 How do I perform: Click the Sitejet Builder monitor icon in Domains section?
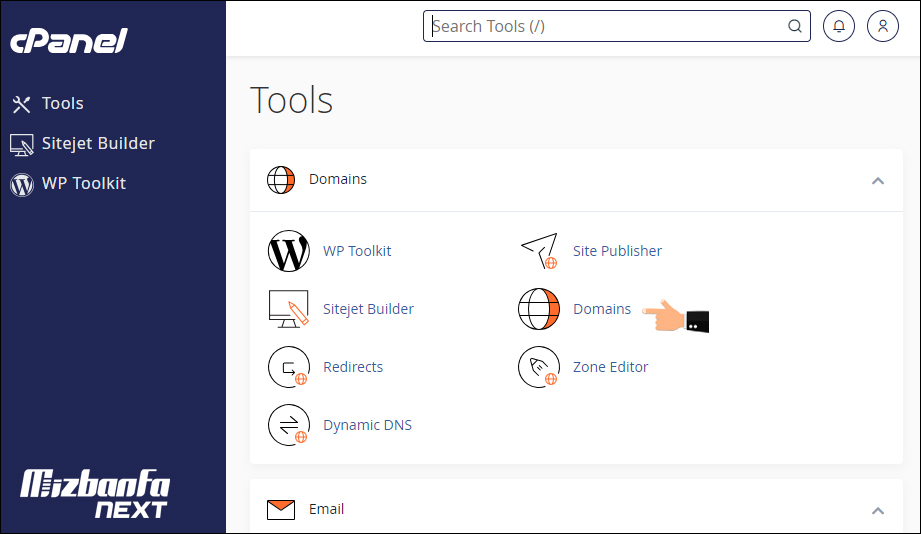pos(288,308)
